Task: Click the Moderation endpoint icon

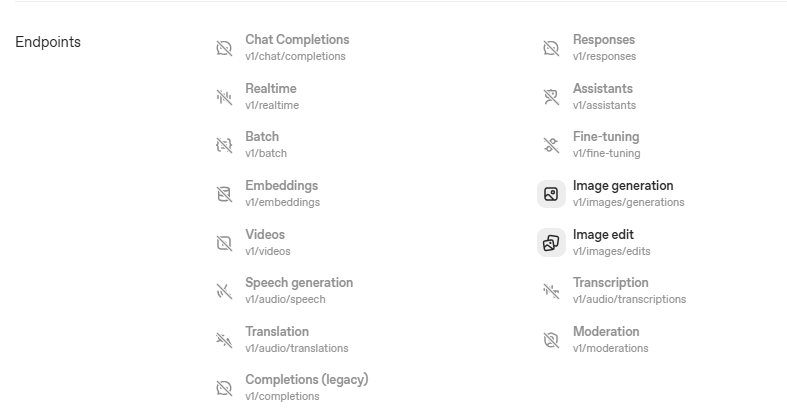Action: (551, 340)
